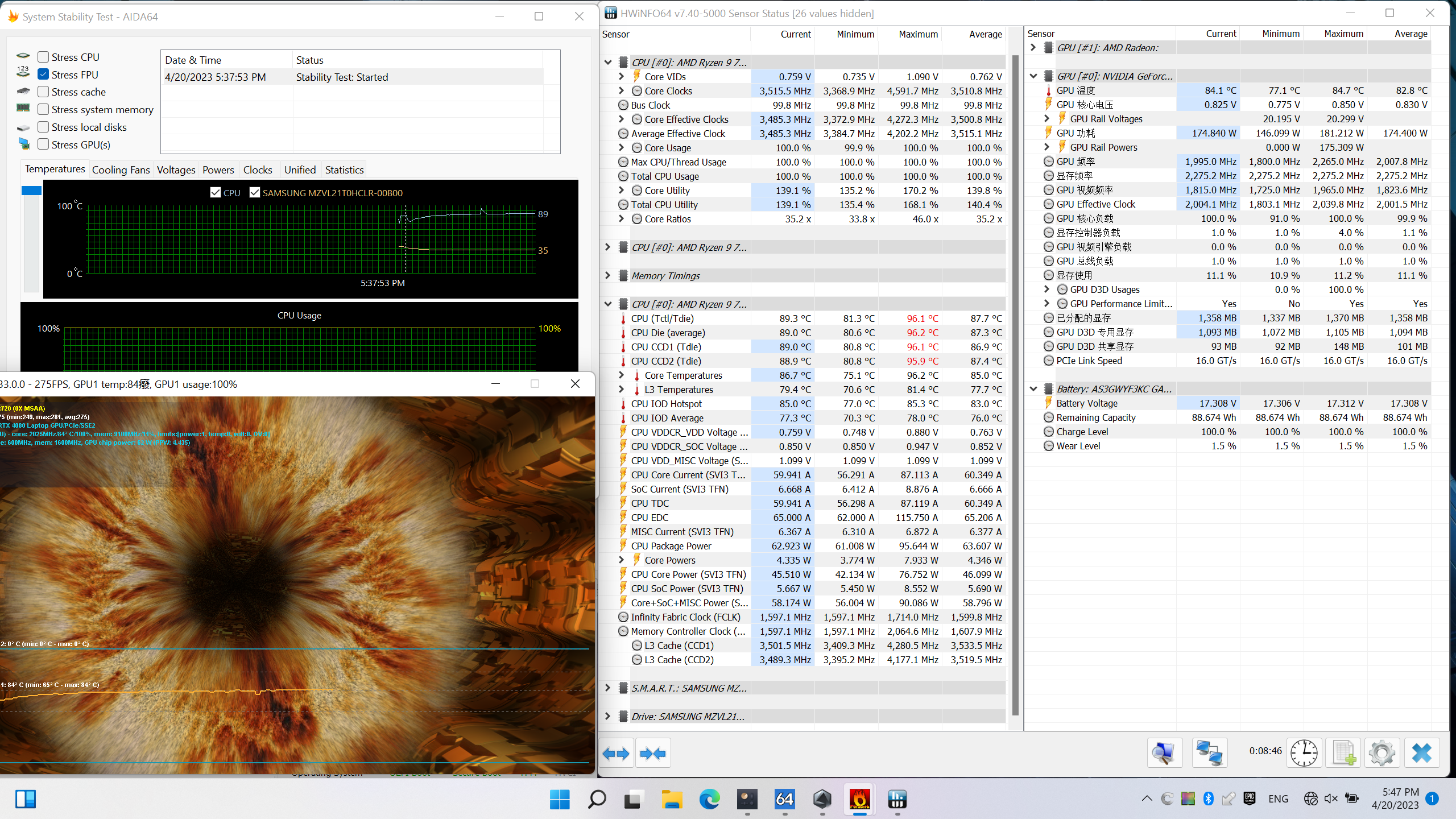Click the network monitors remote icon
The height and width of the screenshot is (819, 1456).
click(1209, 754)
